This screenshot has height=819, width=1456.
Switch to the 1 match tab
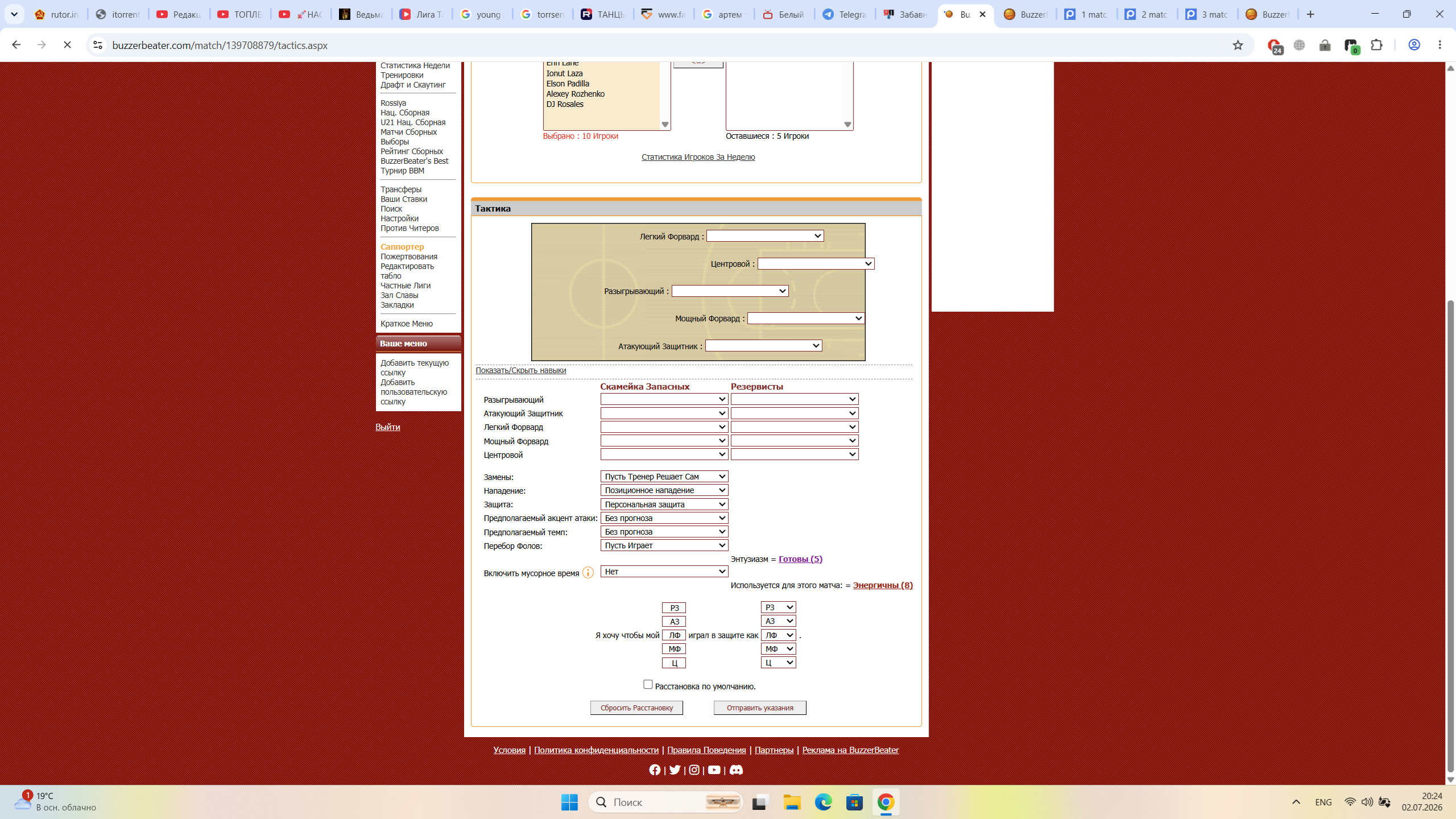pyautogui.click(x=1086, y=14)
